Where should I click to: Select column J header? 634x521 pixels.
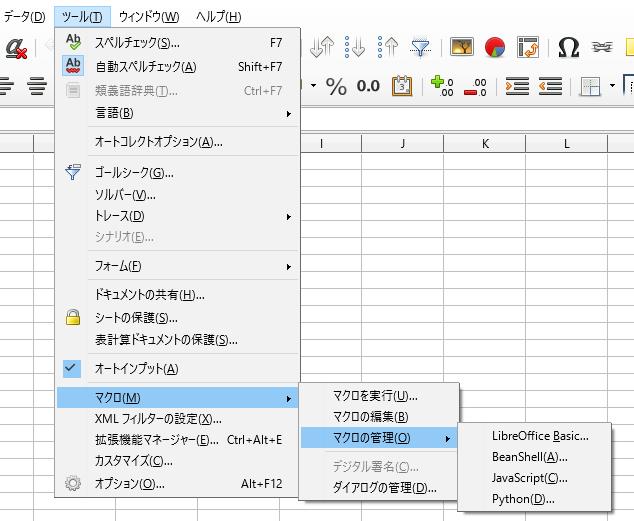click(x=402, y=144)
